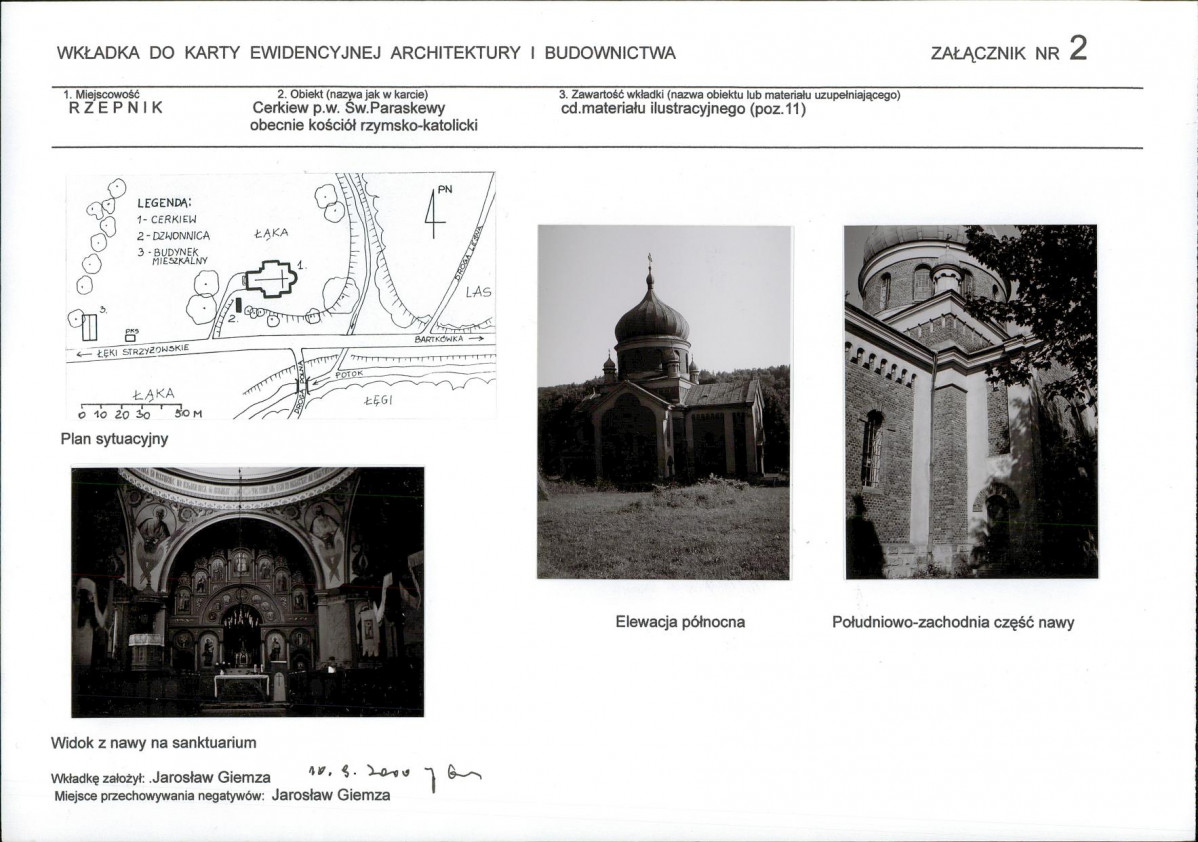Click the 'cd.materiału ilustracyjnego (poz.11)' text
The width and height of the screenshot is (1198, 842).
684,109
